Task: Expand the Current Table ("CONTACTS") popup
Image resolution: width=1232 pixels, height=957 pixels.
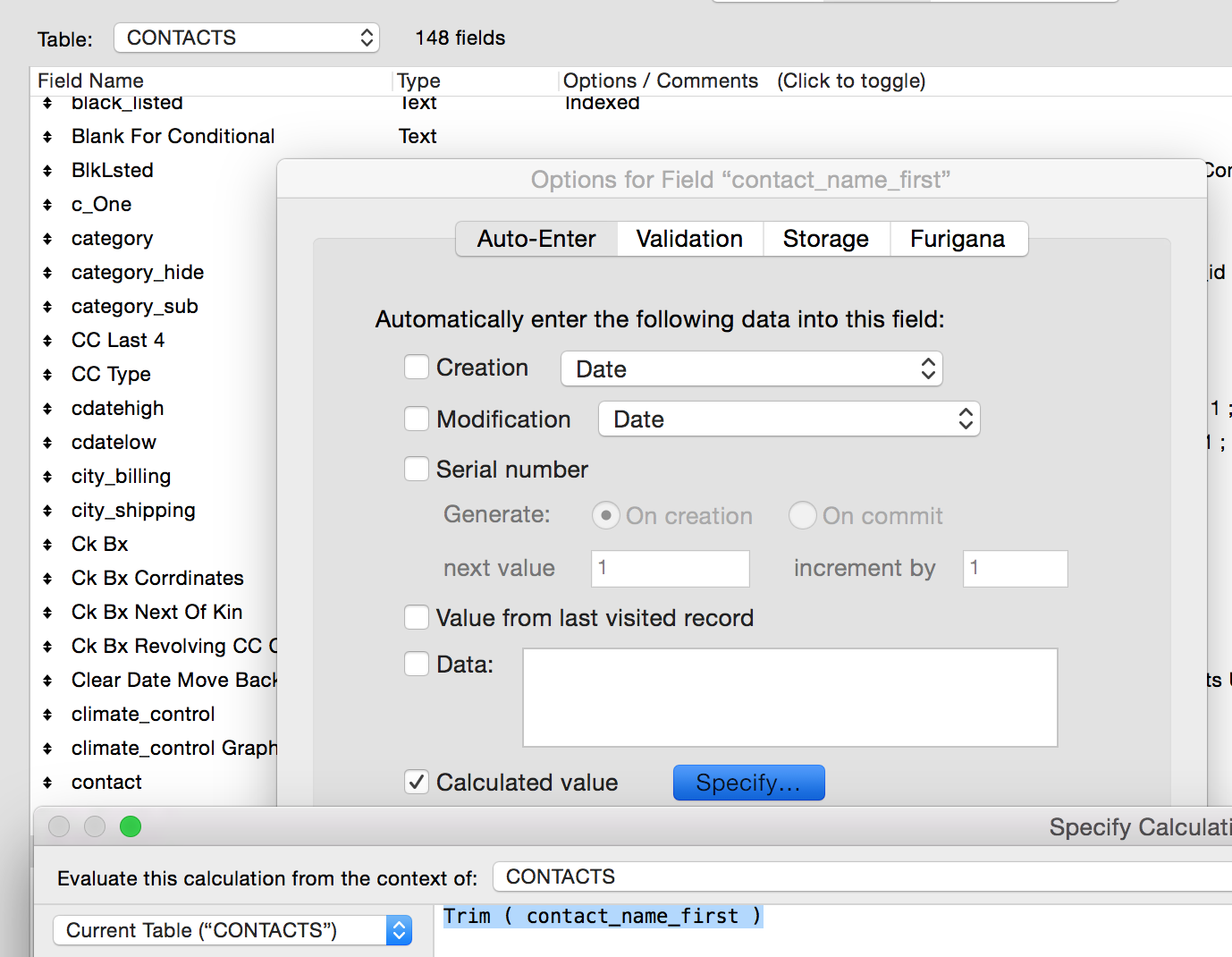Action: pyautogui.click(x=232, y=930)
